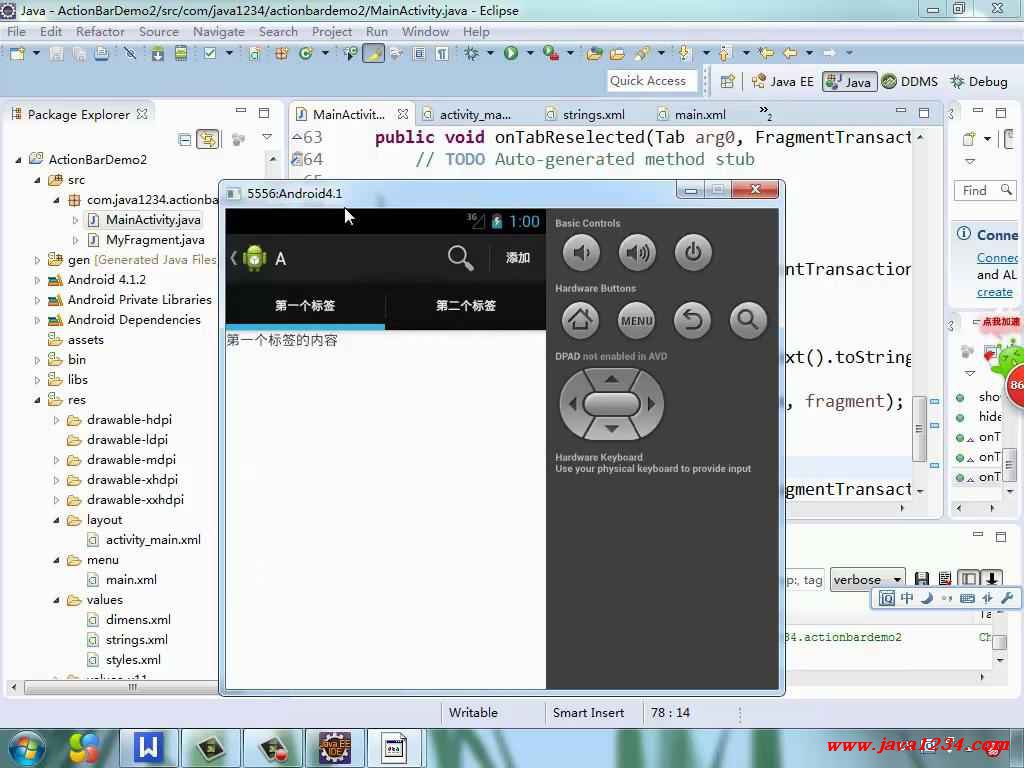Open the Package Explorer view menu
Viewport: 1024px width, 768px height.
[x=266, y=138]
